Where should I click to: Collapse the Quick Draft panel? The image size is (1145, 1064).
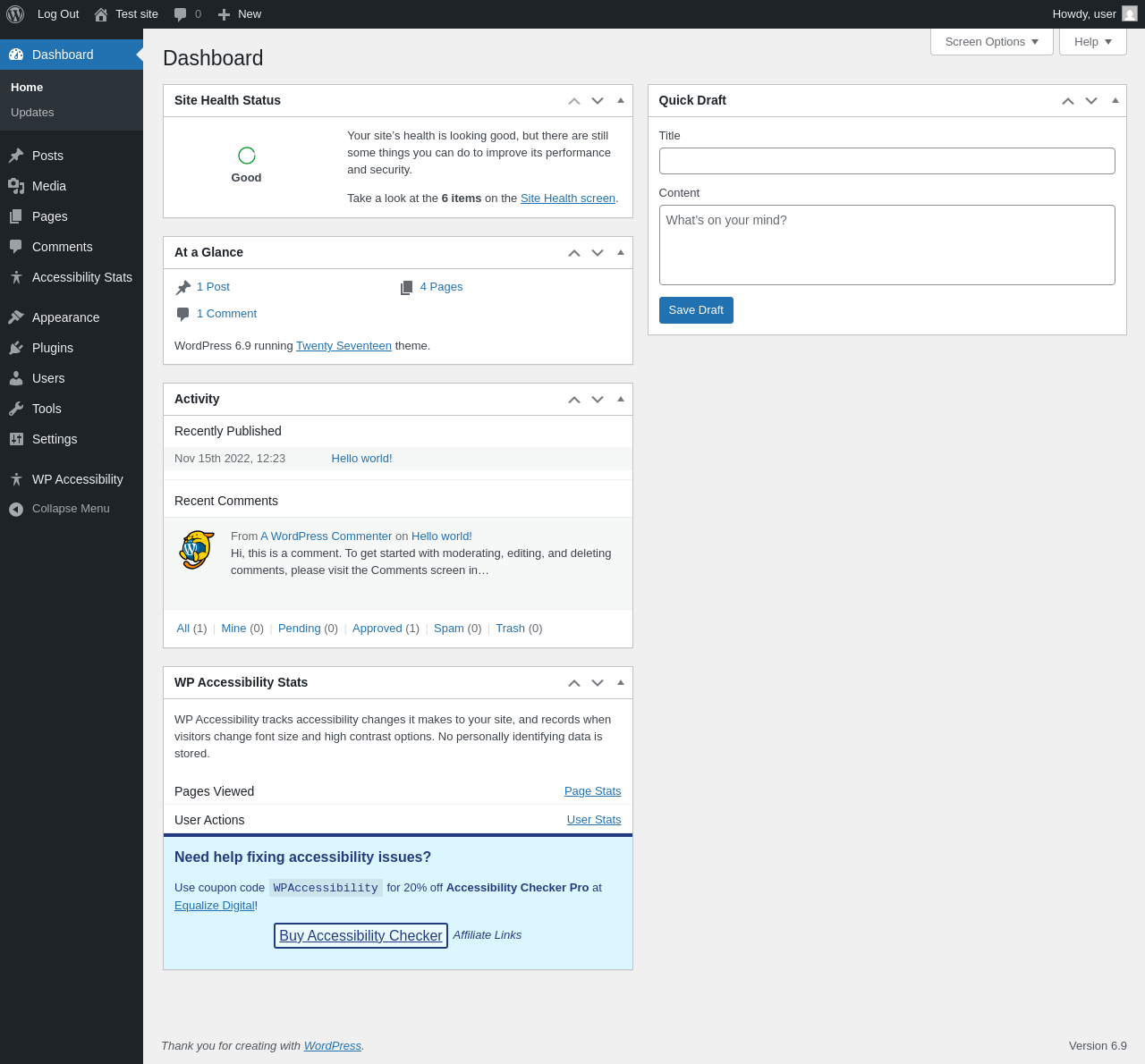pyautogui.click(x=1115, y=100)
